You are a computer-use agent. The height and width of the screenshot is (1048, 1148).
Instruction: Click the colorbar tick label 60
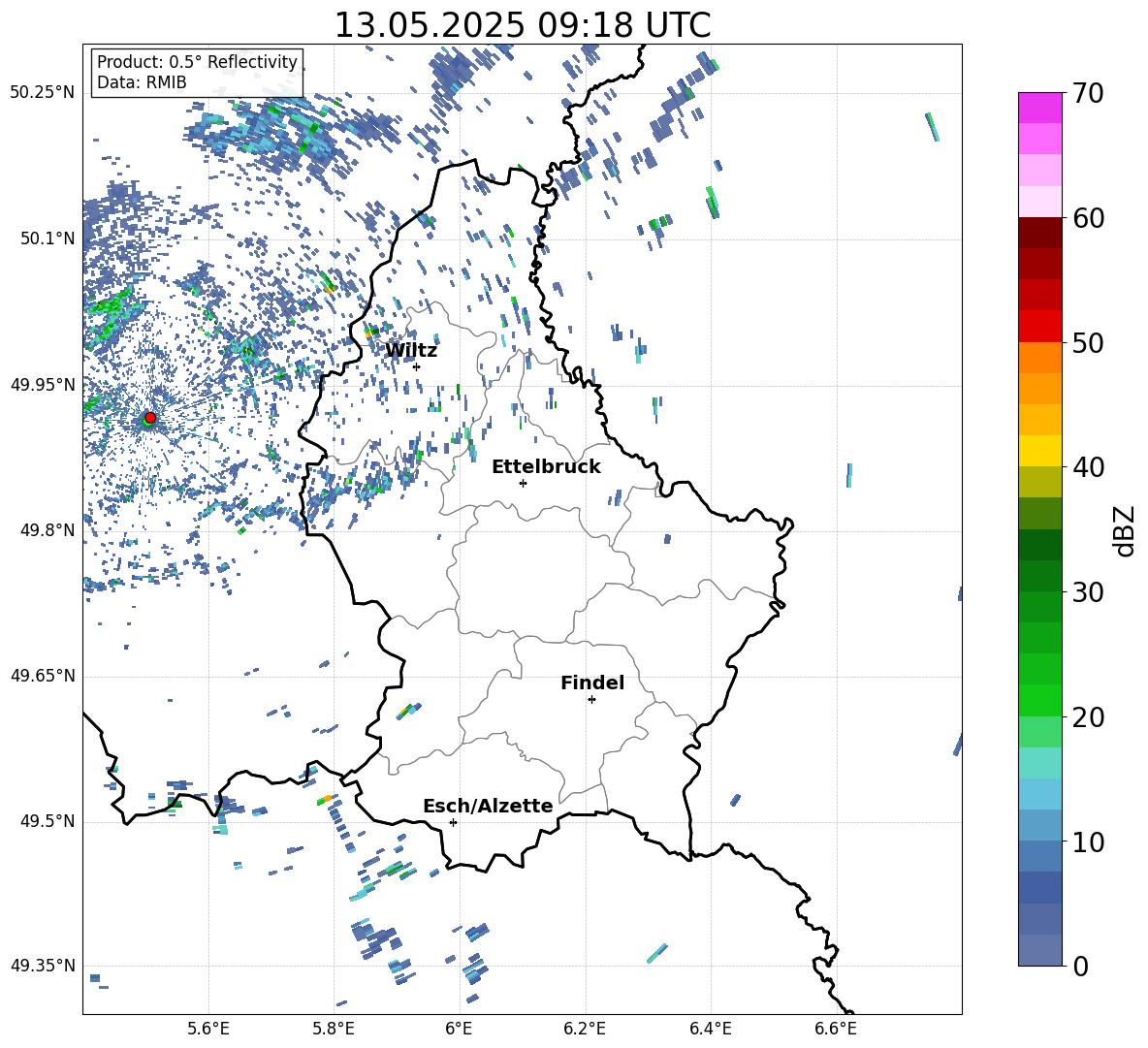(1088, 218)
